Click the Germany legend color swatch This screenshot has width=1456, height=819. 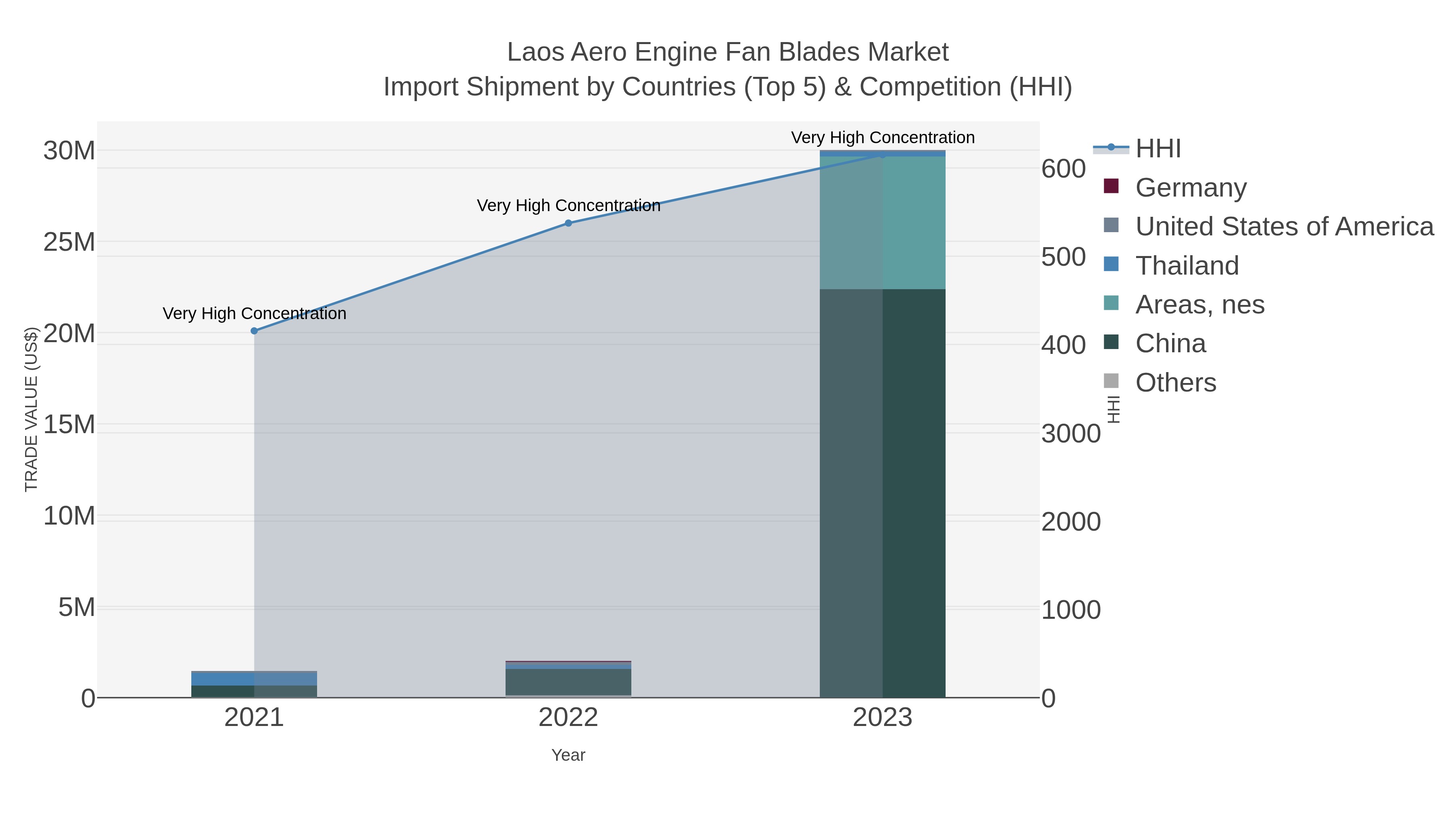(x=1111, y=186)
